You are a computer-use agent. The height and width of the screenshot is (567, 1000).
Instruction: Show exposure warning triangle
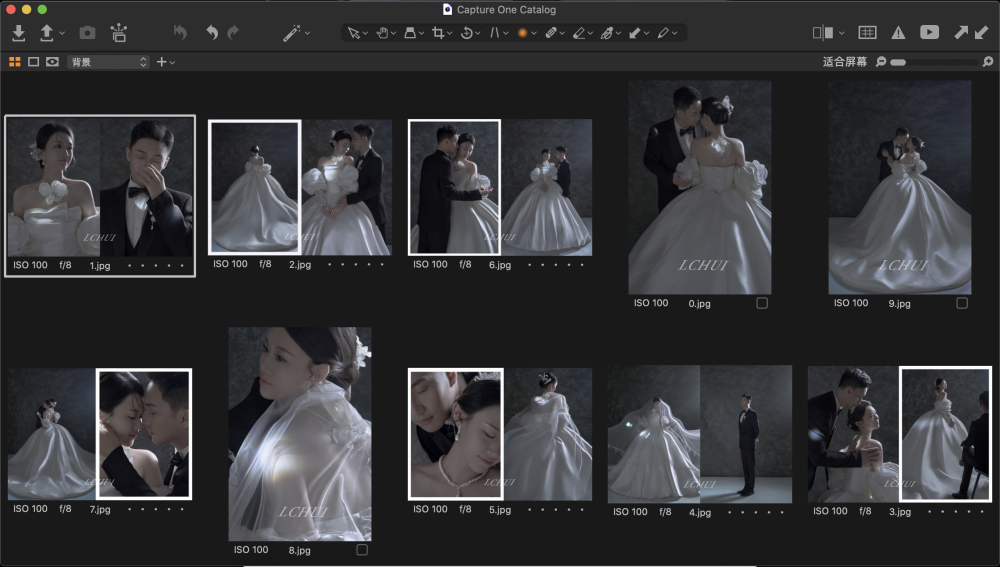898,33
